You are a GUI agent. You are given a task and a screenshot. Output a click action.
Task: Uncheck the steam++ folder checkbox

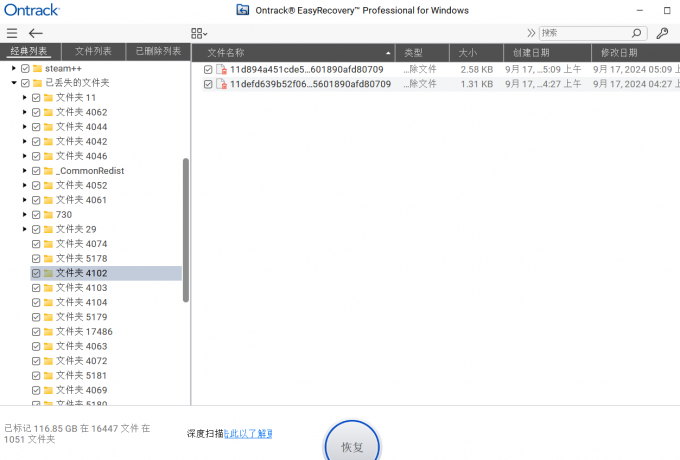26,69
